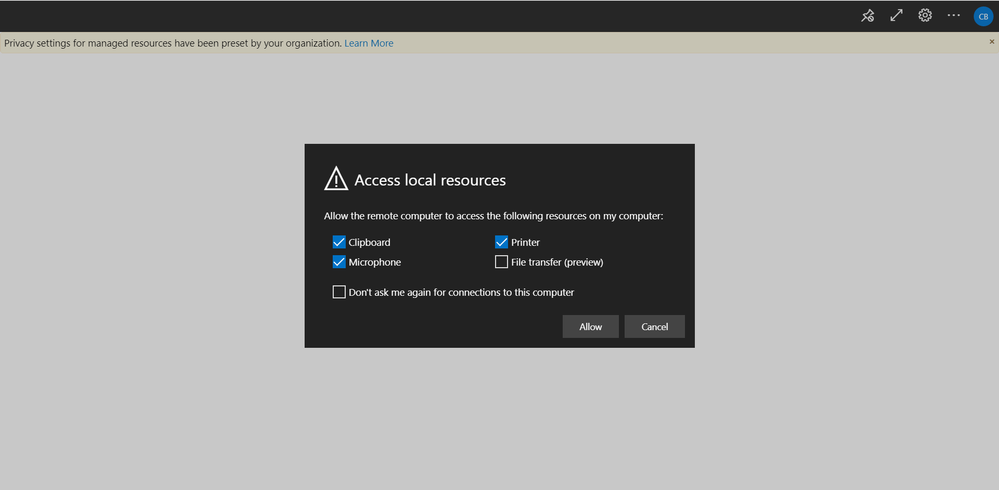
Task: Uncheck the Clipboard checkbox
Action: [x=339, y=242]
